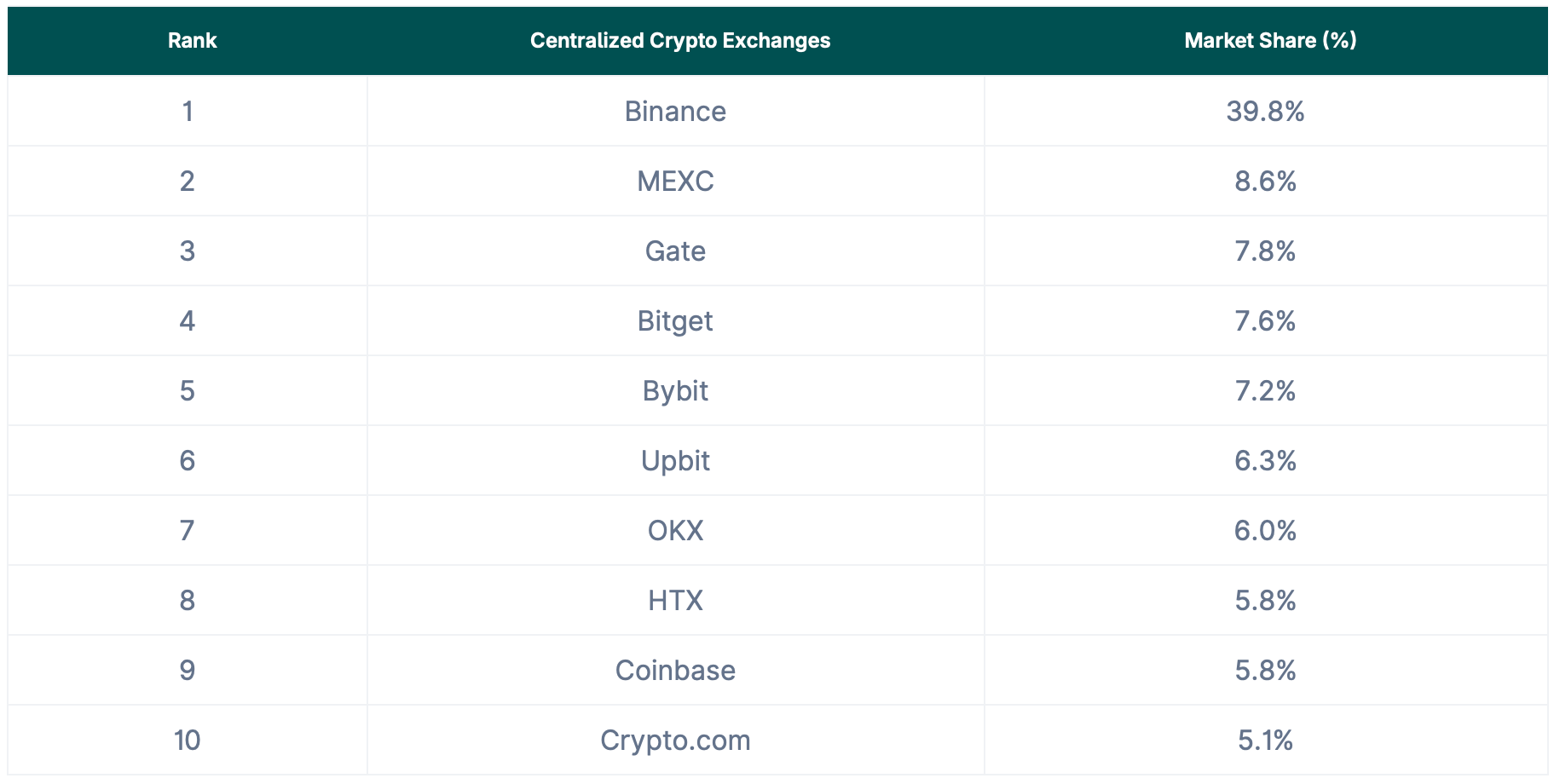Click the Crypto.com exchange name
The width and height of the screenshot is (1554, 784).
click(675, 741)
